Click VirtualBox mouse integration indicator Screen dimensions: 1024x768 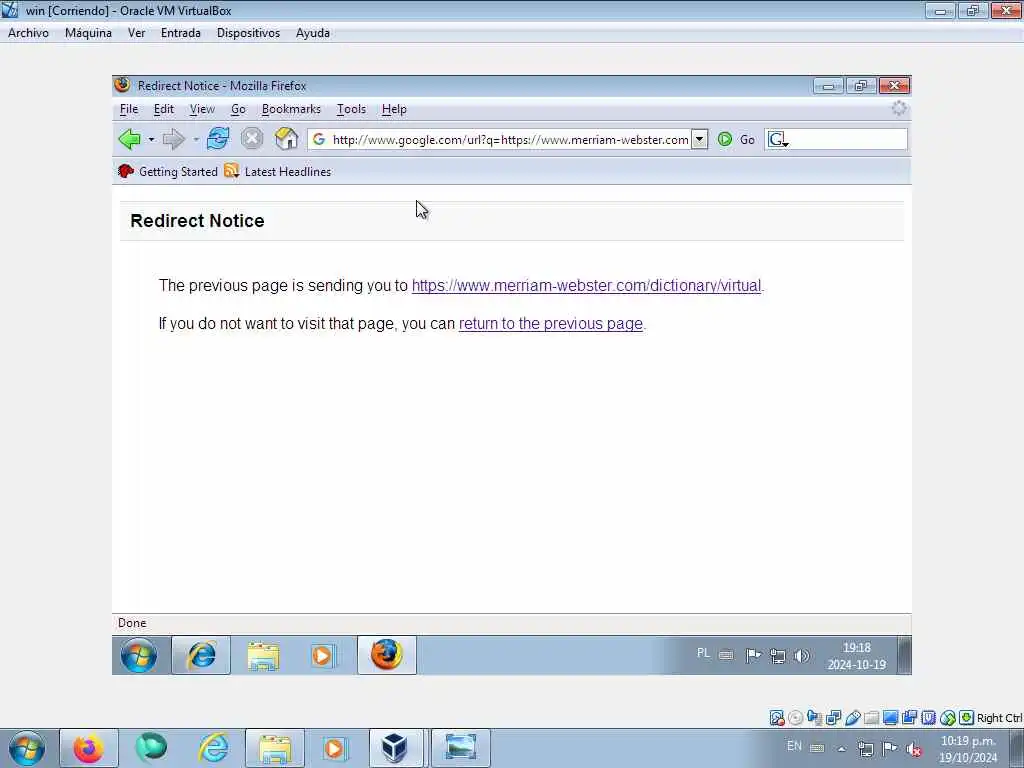(948, 718)
